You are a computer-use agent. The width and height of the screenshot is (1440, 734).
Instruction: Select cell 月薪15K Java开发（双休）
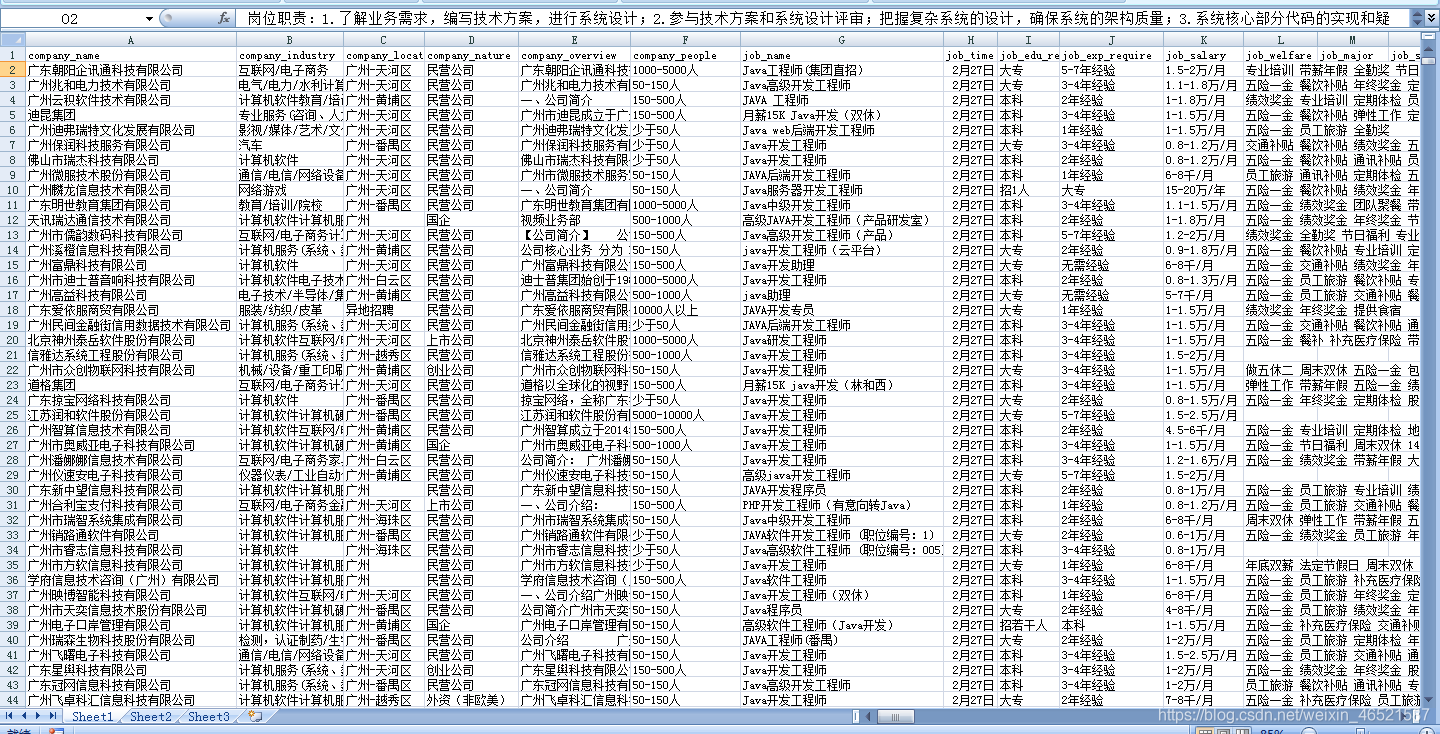(x=842, y=115)
